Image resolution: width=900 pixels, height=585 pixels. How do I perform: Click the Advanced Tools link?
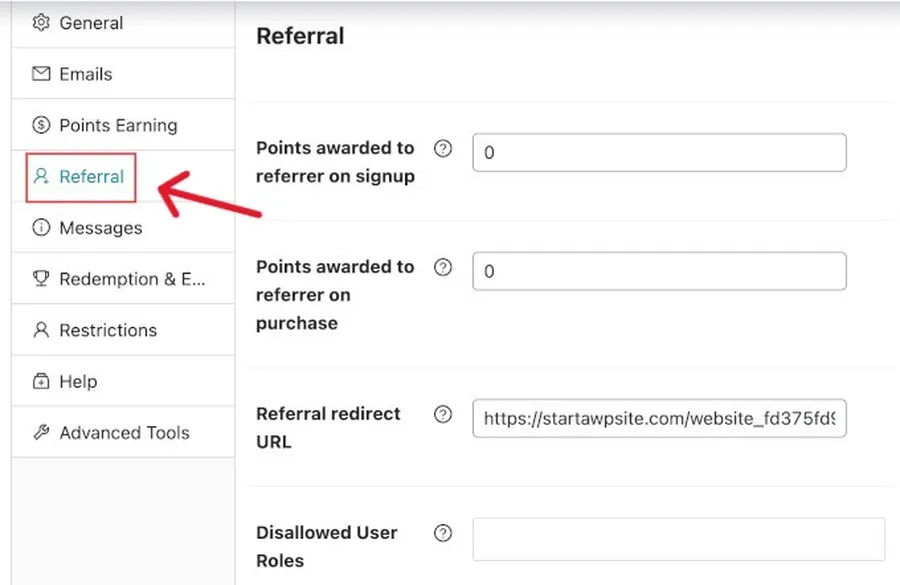(x=123, y=432)
